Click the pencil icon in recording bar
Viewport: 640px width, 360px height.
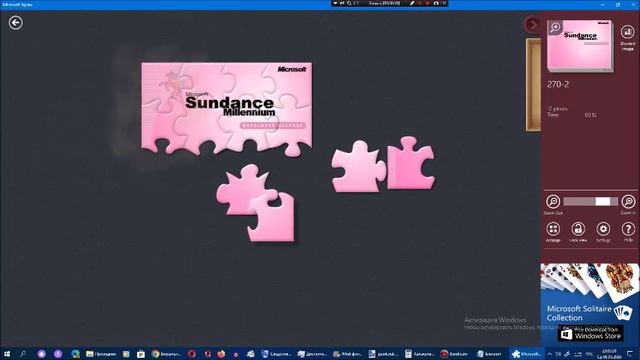point(412,3)
